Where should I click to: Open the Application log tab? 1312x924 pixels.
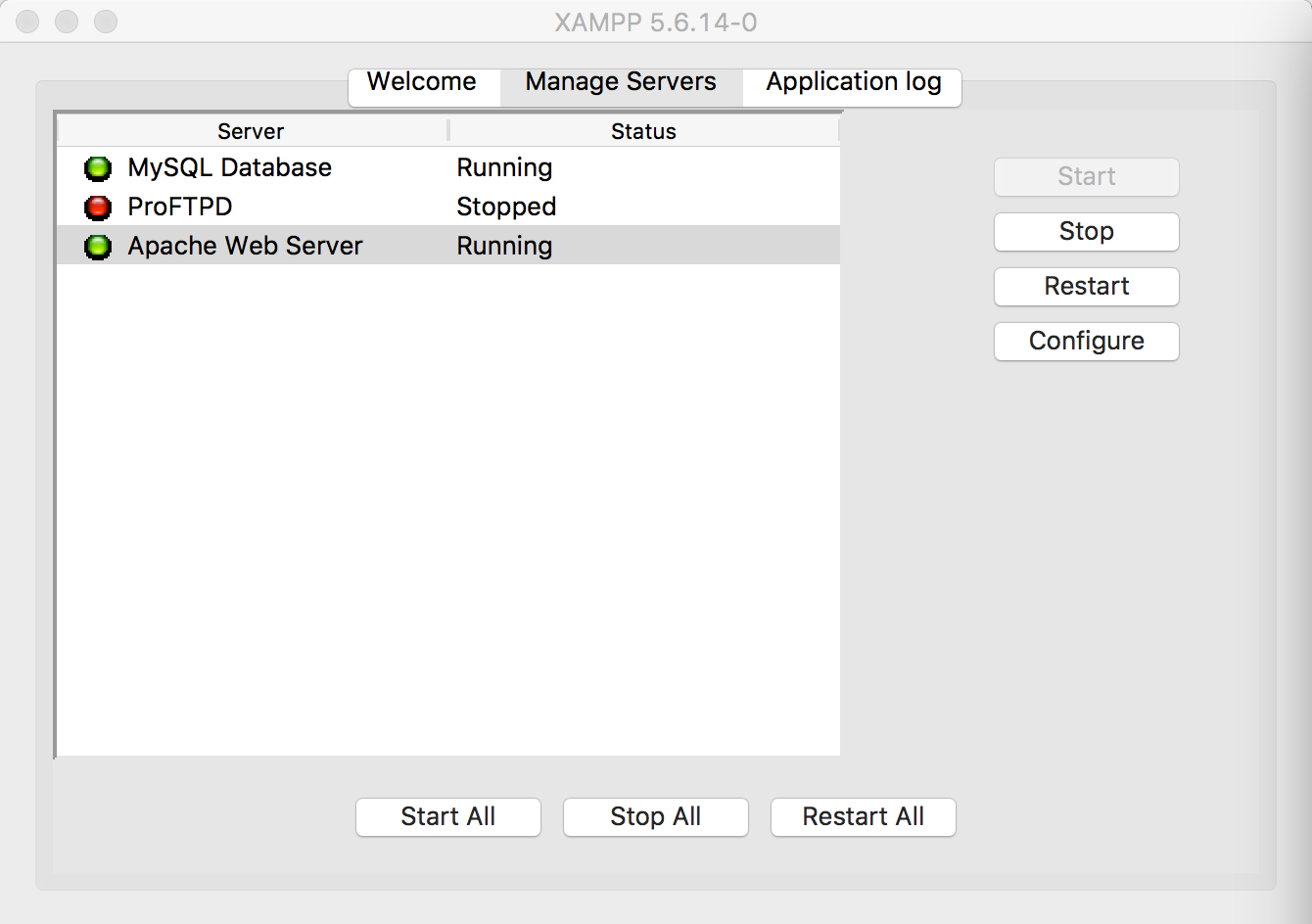point(853,82)
